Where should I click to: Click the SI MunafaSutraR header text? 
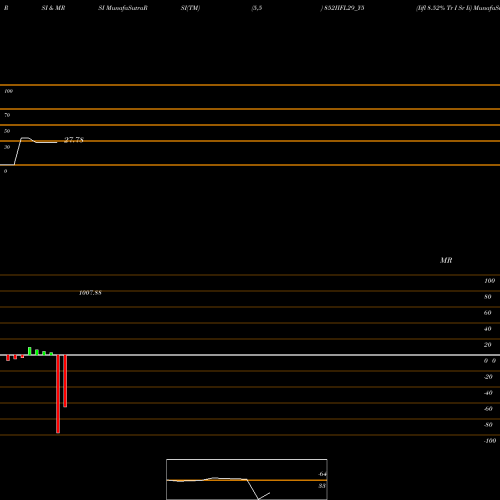click(123, 8)
